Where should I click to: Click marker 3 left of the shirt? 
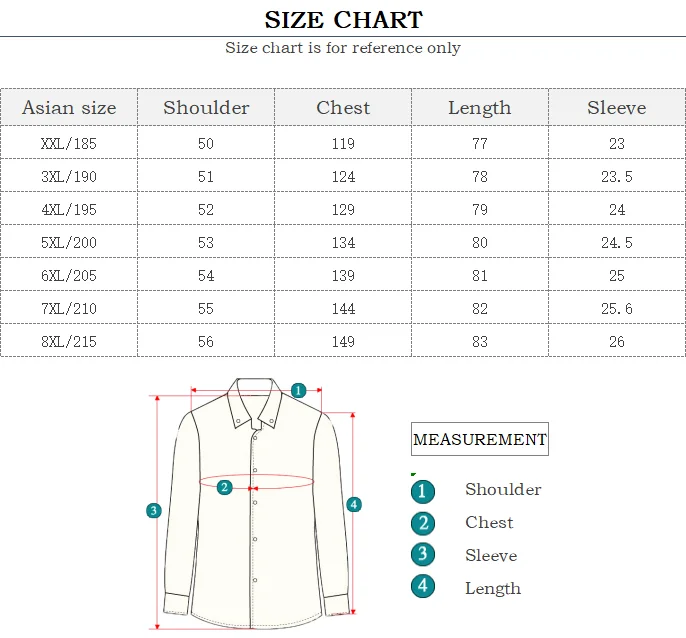click(154, 510)
